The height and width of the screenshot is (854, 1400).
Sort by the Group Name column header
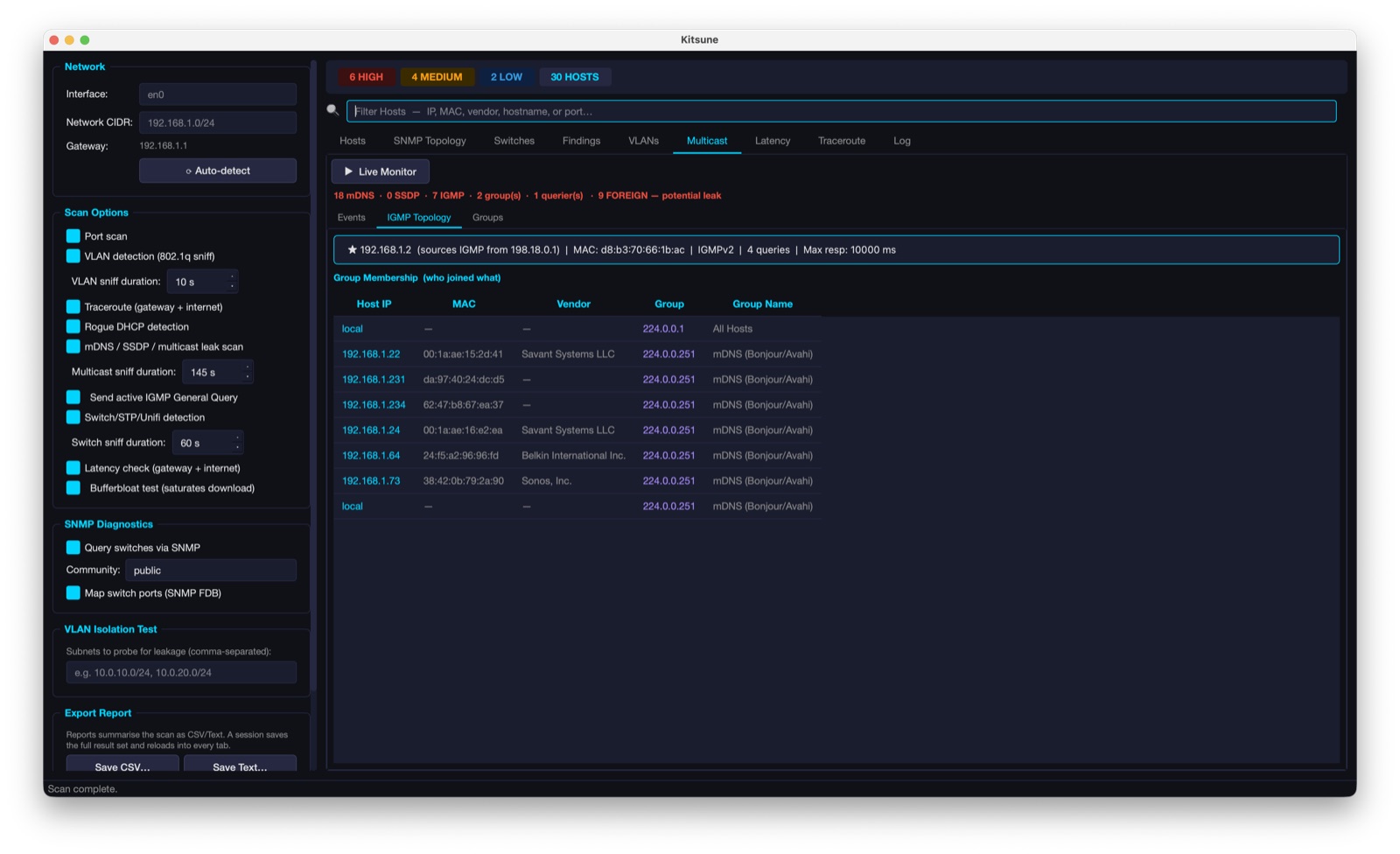tap(762, 304)
